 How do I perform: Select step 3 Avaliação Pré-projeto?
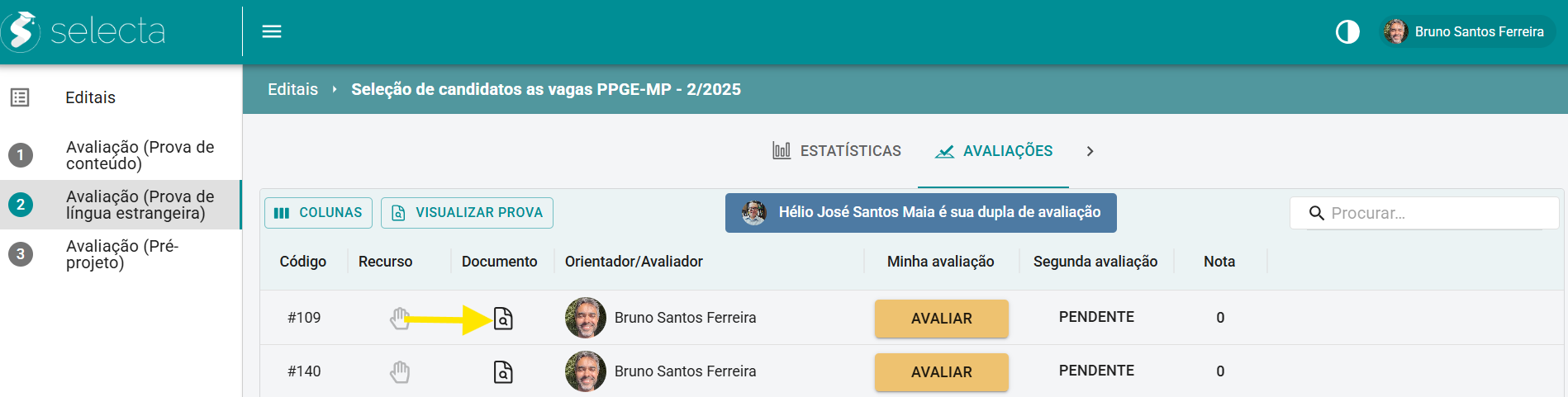pos(121,254)
